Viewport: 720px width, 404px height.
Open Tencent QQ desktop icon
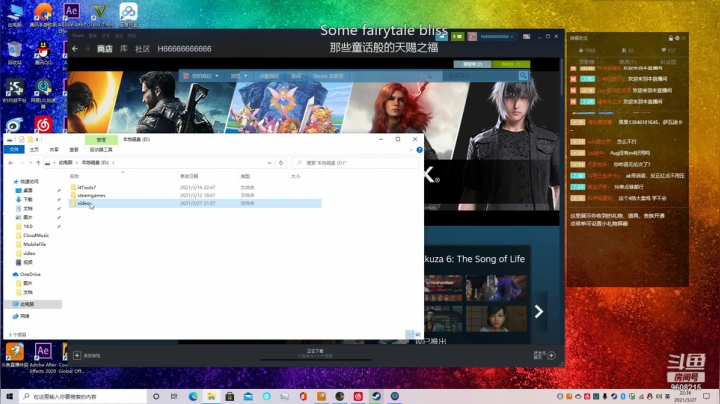[43, 53]
